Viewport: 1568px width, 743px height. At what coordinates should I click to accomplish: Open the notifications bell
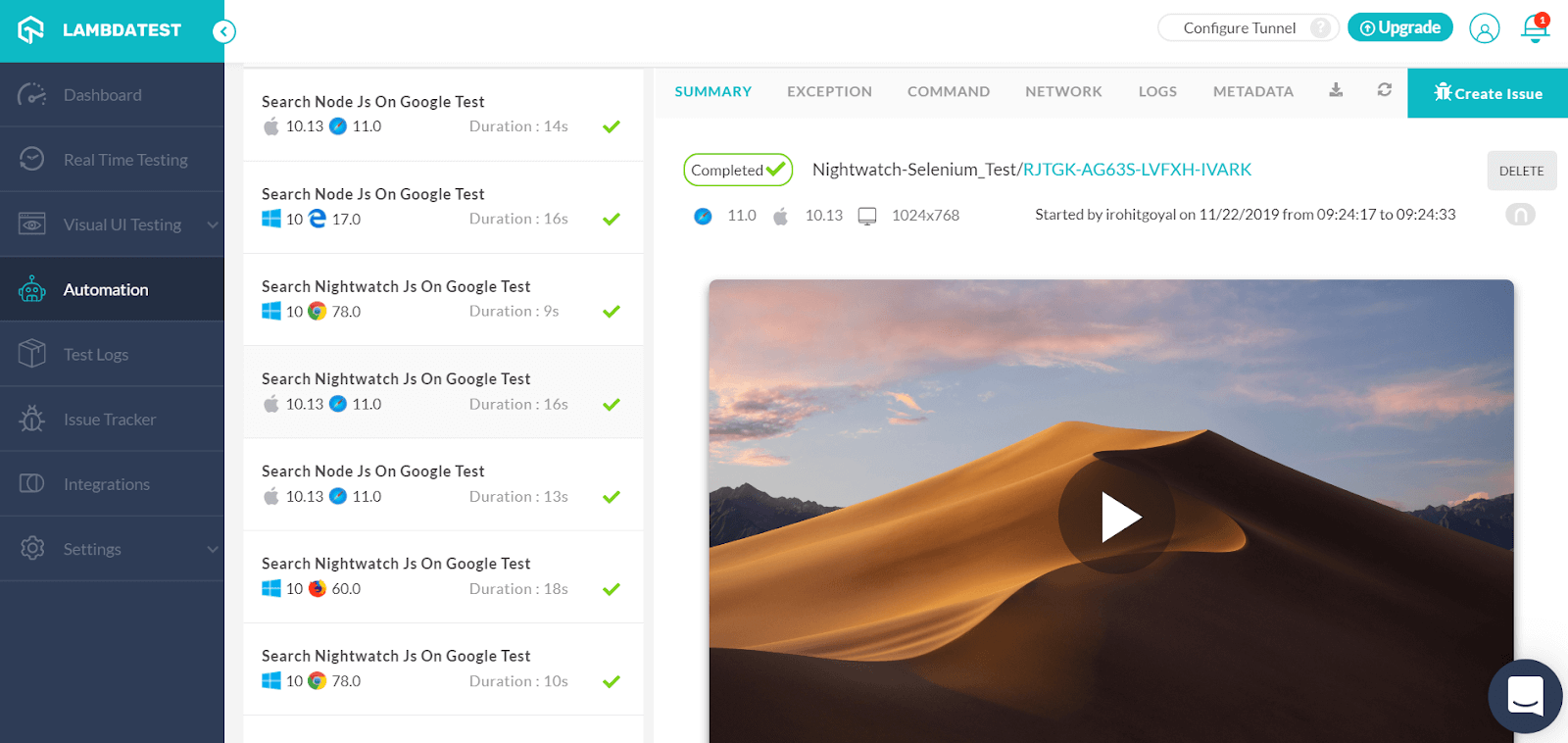[x=1535, y=28]
